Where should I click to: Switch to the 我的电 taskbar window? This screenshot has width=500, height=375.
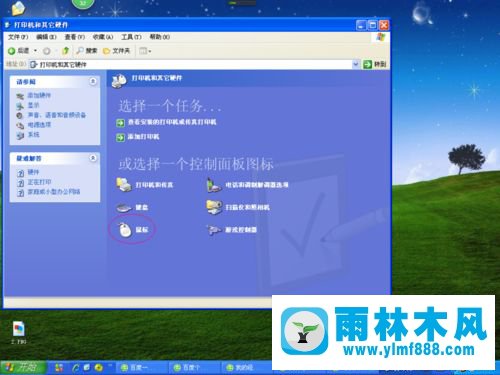pos(247,367)
